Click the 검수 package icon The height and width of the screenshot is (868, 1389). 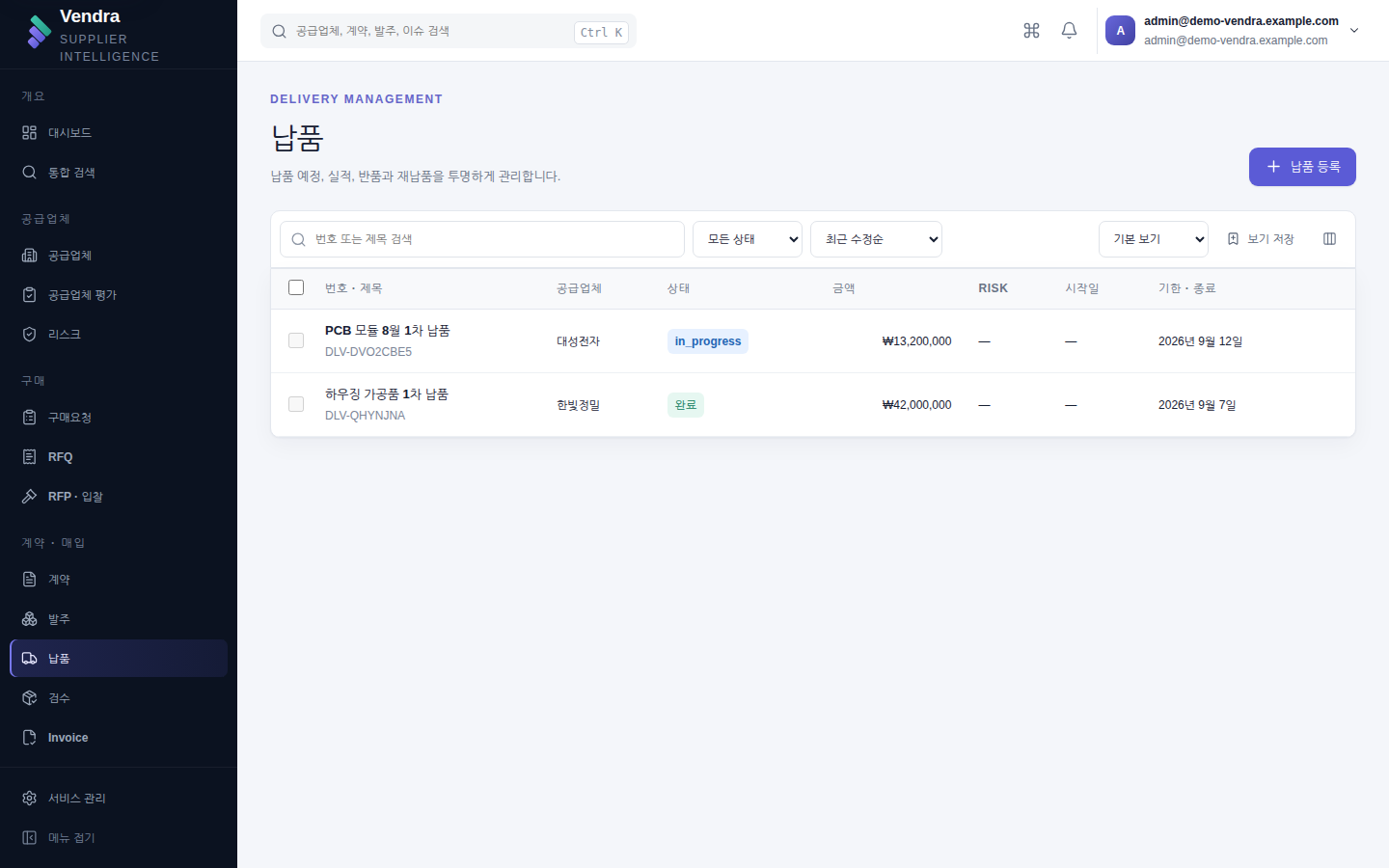coord(29,697)
